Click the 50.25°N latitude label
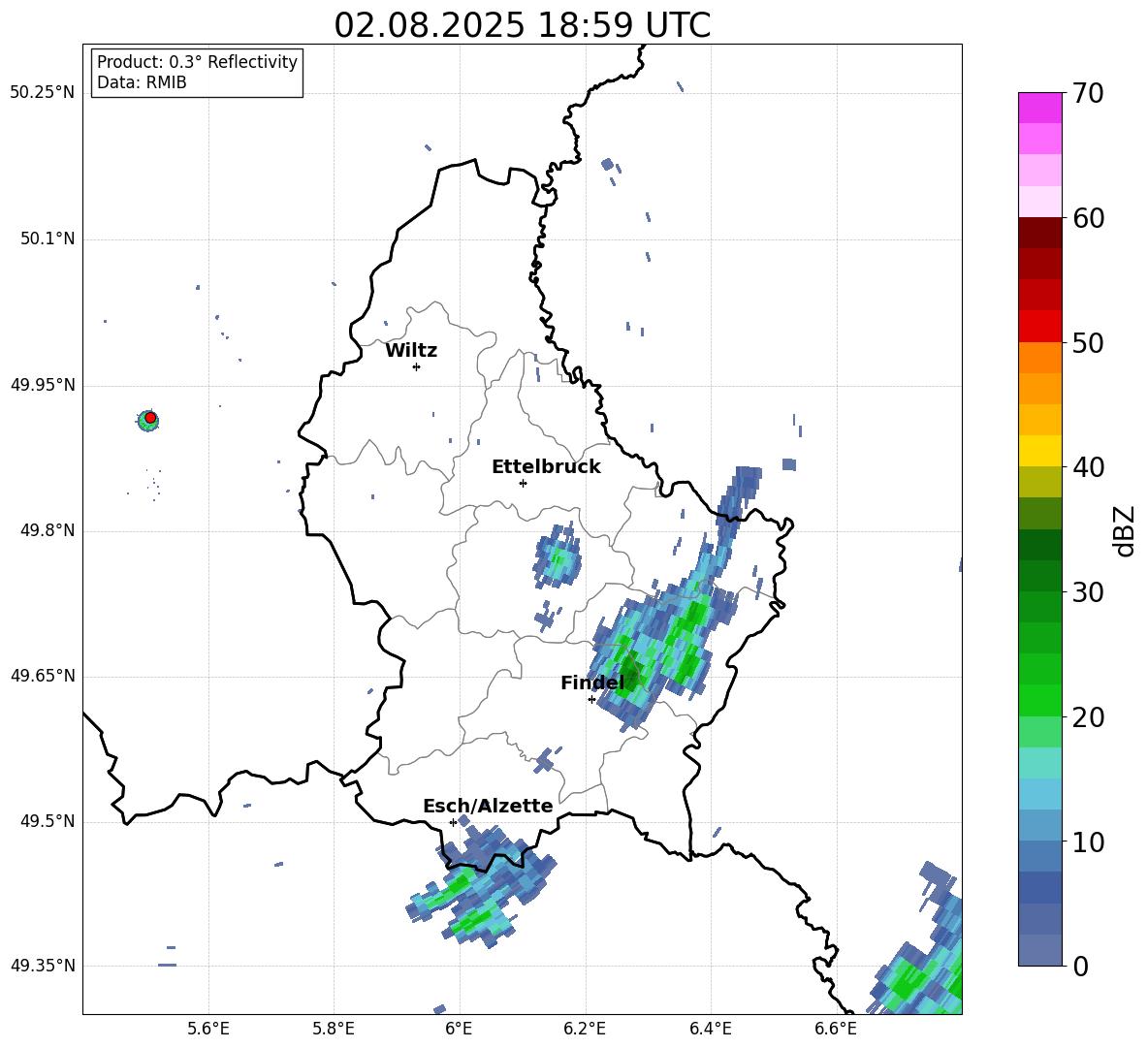The height and width of the screenshot is (1048, 1148). coord(42,93)
